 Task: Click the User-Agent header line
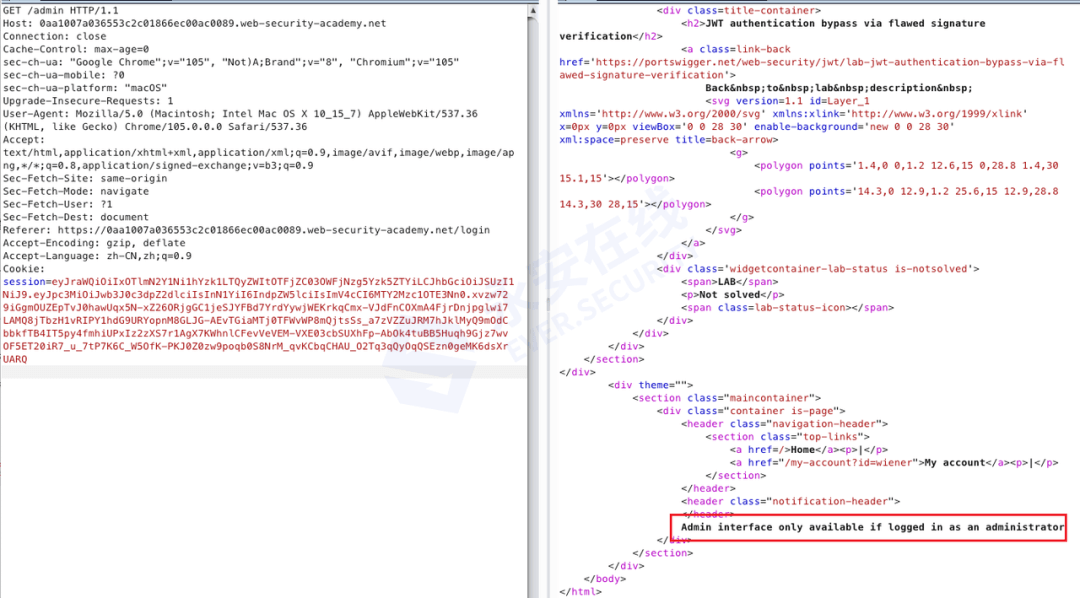[240, 120]
